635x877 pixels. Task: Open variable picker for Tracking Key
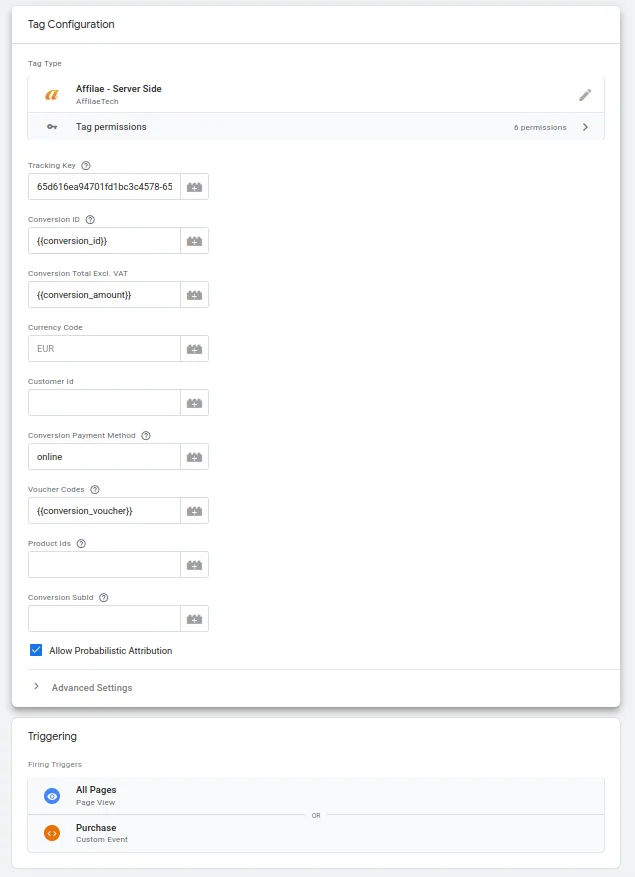click(194, 187)
